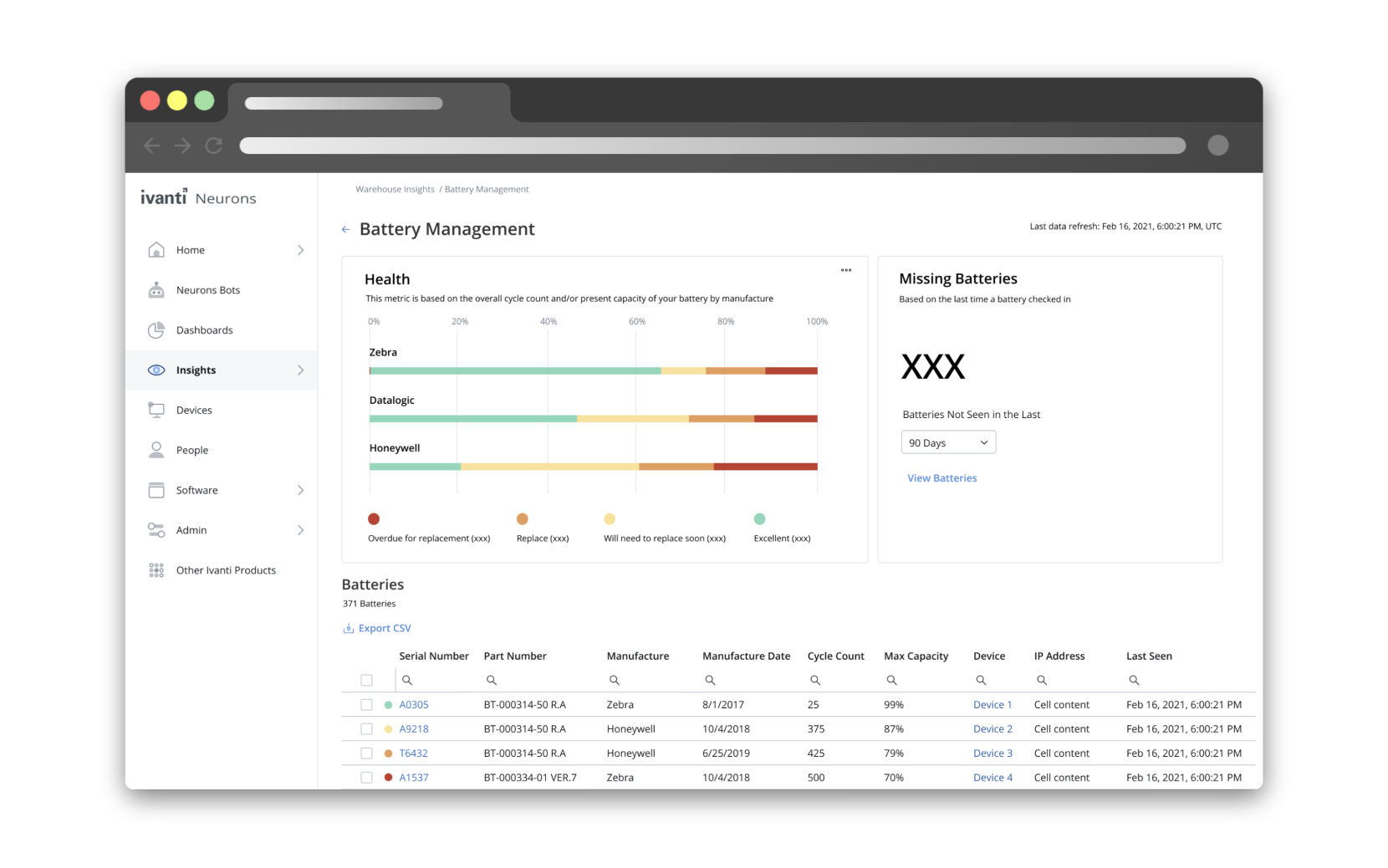Click the Dashboards pie chart icon
The height and width of the screenshot is (868, 1388).
coord(156,330)
